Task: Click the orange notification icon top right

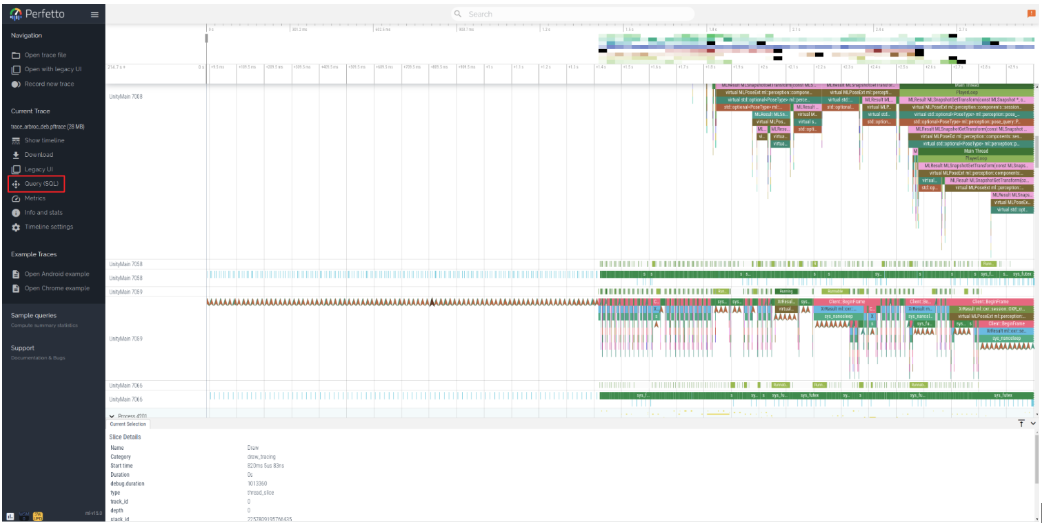Action: click(x=1031, y=13)
